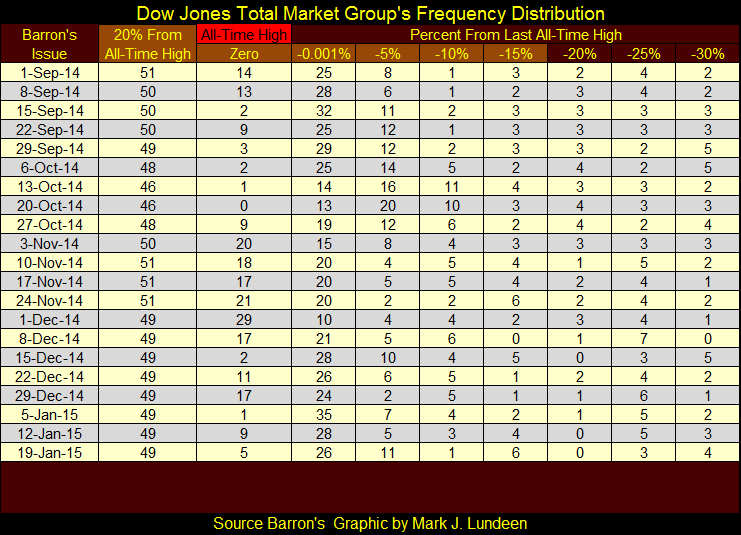Click the 20% value 51 in the 1-Sep-14 row
Screen dimensions: 741x535
[x=147, y=73]
